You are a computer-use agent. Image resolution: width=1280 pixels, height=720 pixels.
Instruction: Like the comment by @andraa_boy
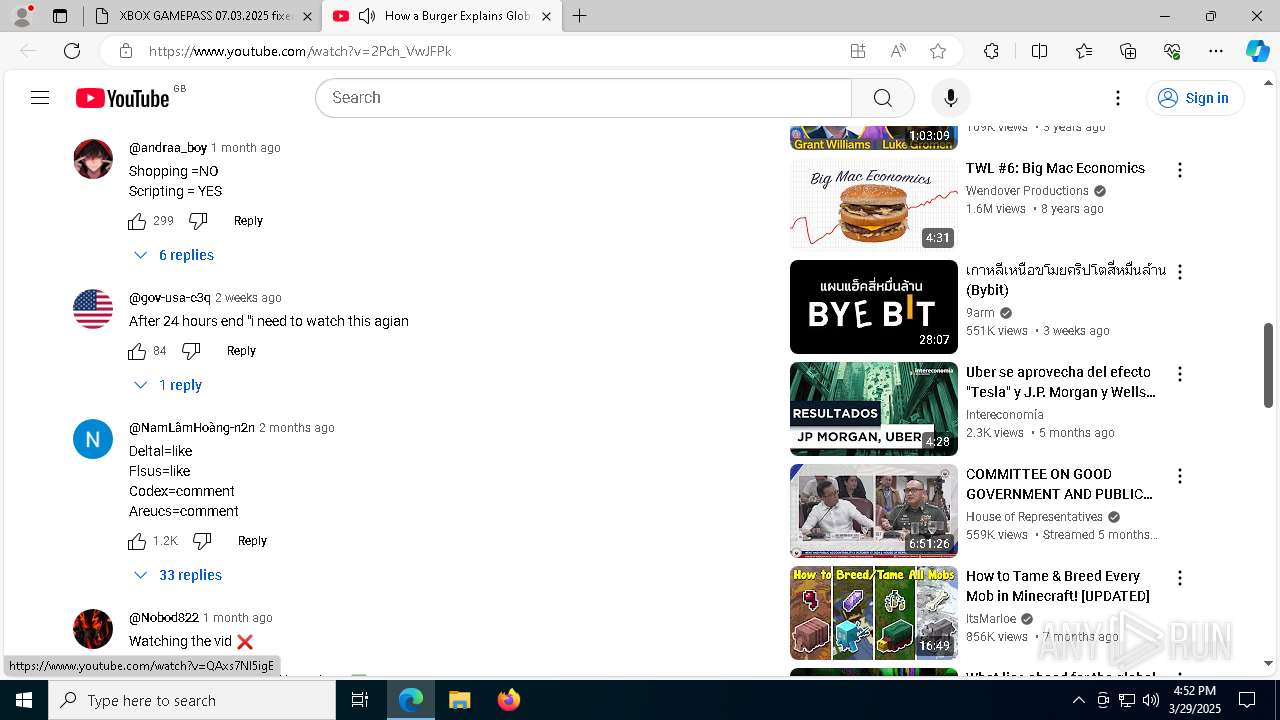[x=137, y=221]
